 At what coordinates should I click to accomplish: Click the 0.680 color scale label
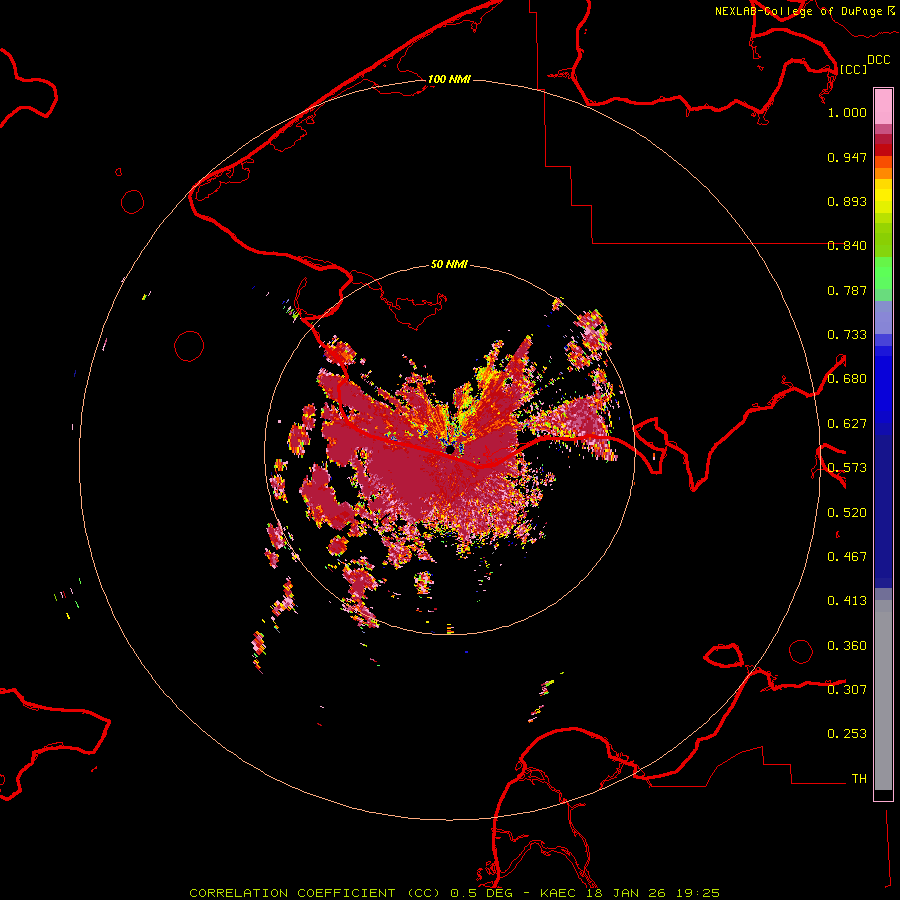click(847, 379)
